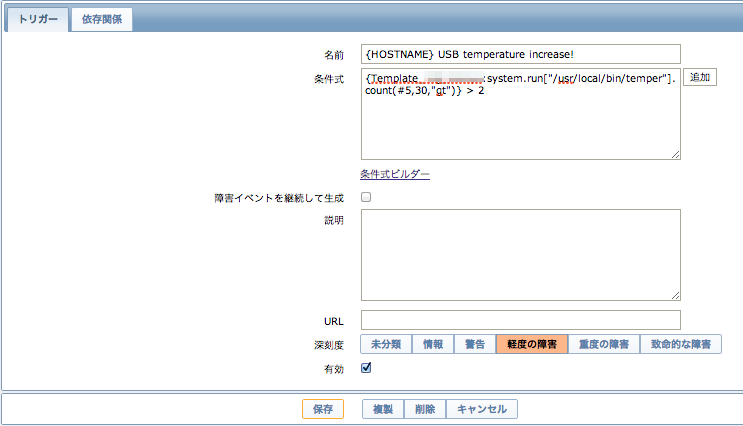Open the 条件式ビルダー link
Screen dimensions: 743x426
pyautogui.click(x=395, y=174)
